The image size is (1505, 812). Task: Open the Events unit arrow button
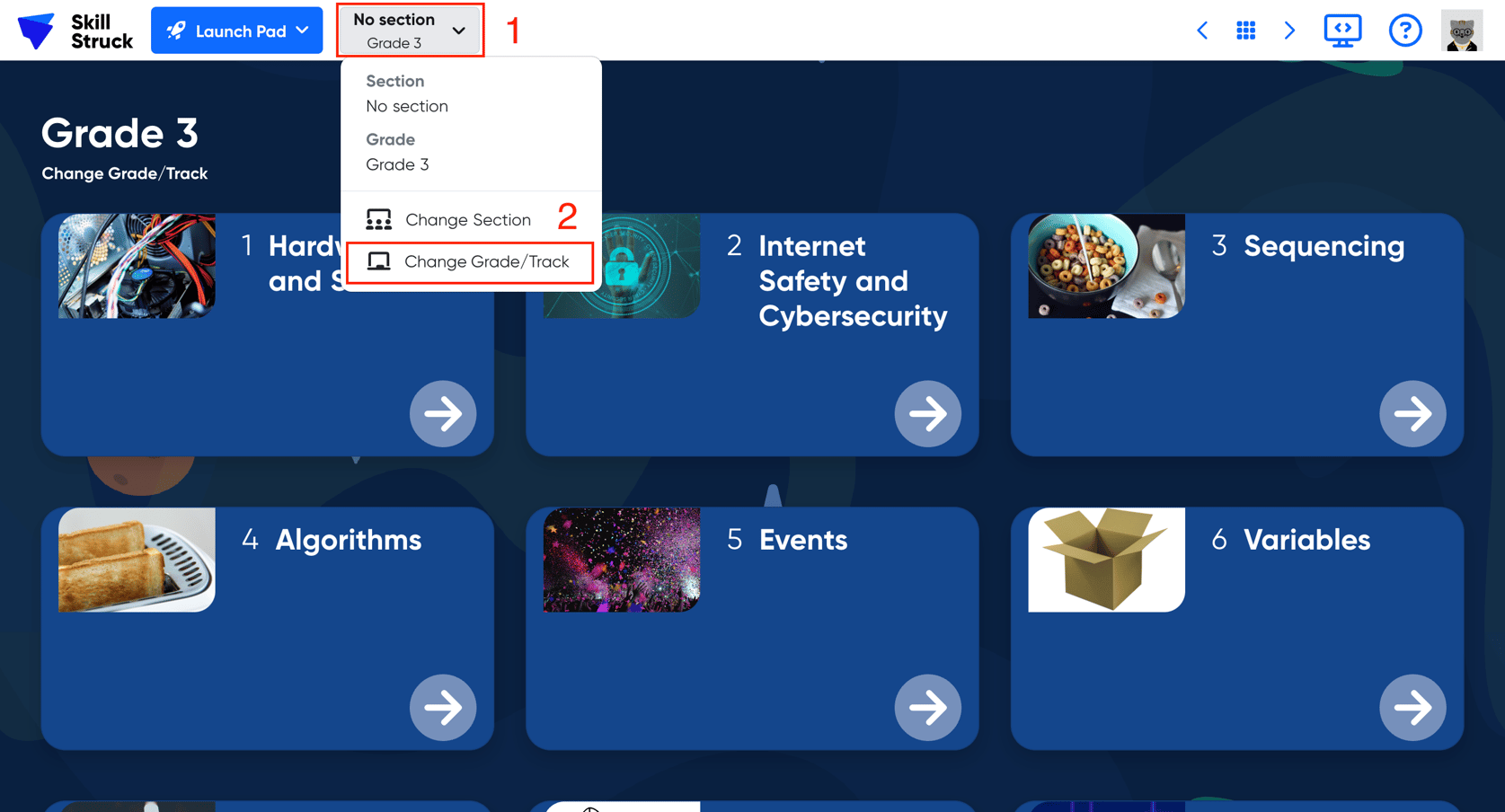[927, 708]
